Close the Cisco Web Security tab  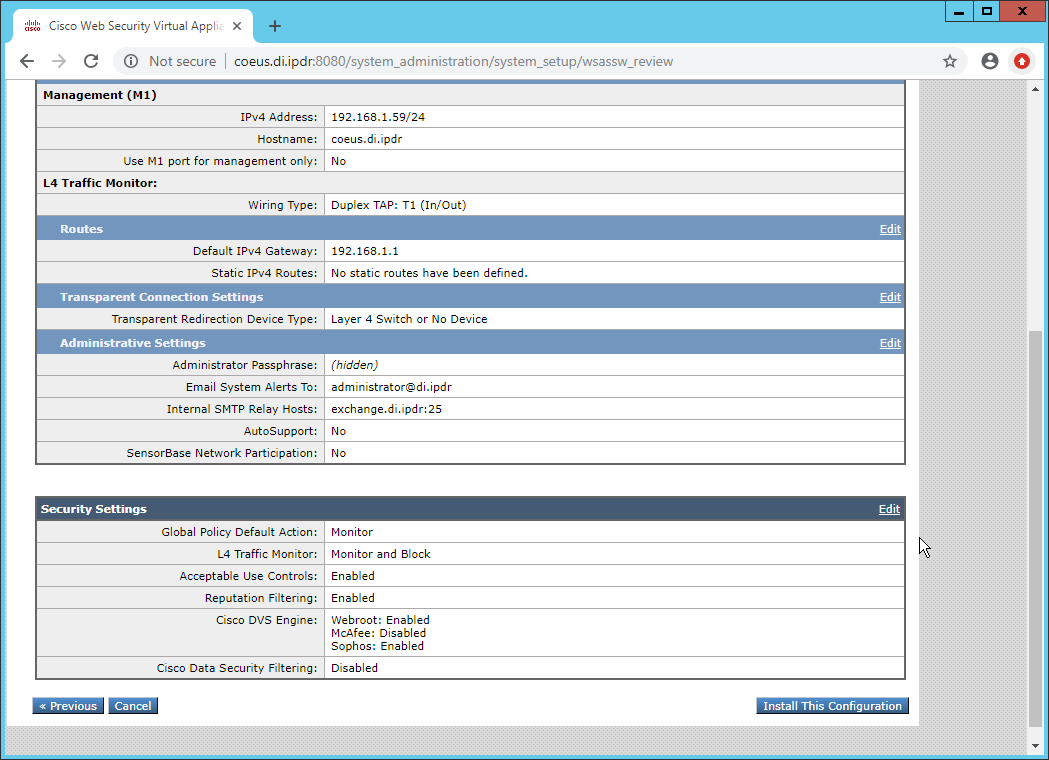coord(237,26)
